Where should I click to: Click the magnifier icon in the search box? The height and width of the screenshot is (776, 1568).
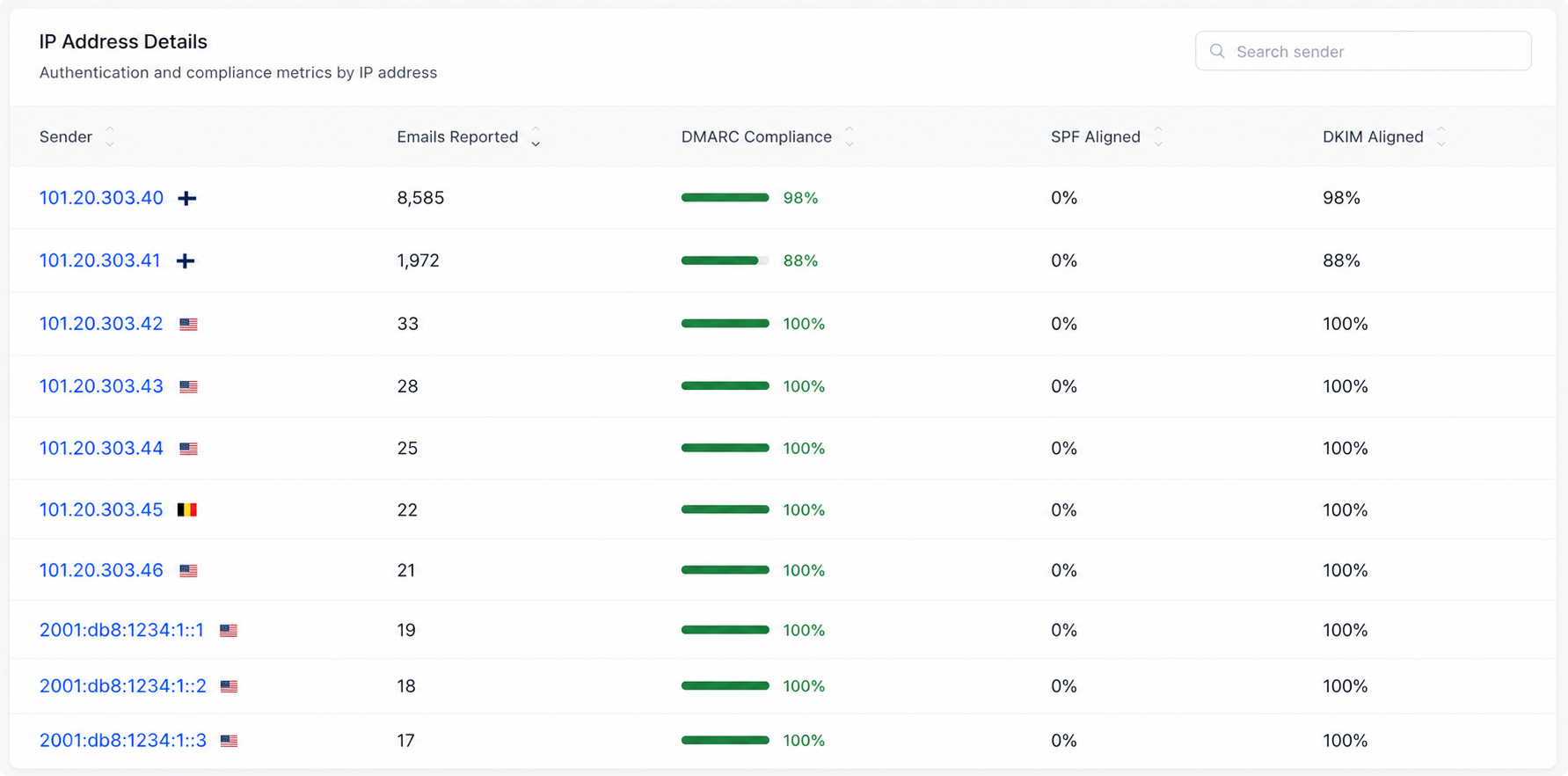[x=1217, y=51]
